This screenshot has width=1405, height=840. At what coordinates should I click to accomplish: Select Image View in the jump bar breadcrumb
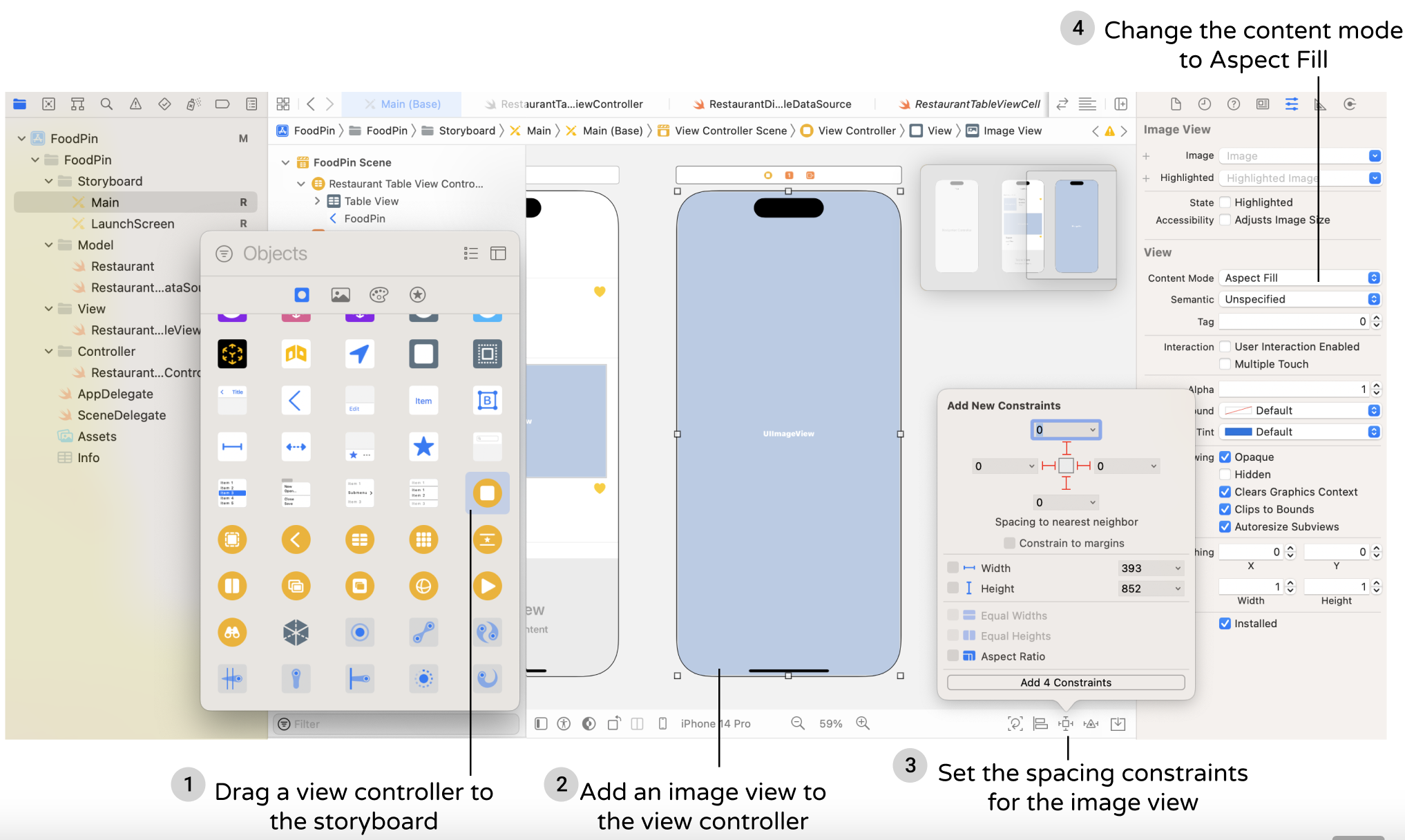(1012, 131)
